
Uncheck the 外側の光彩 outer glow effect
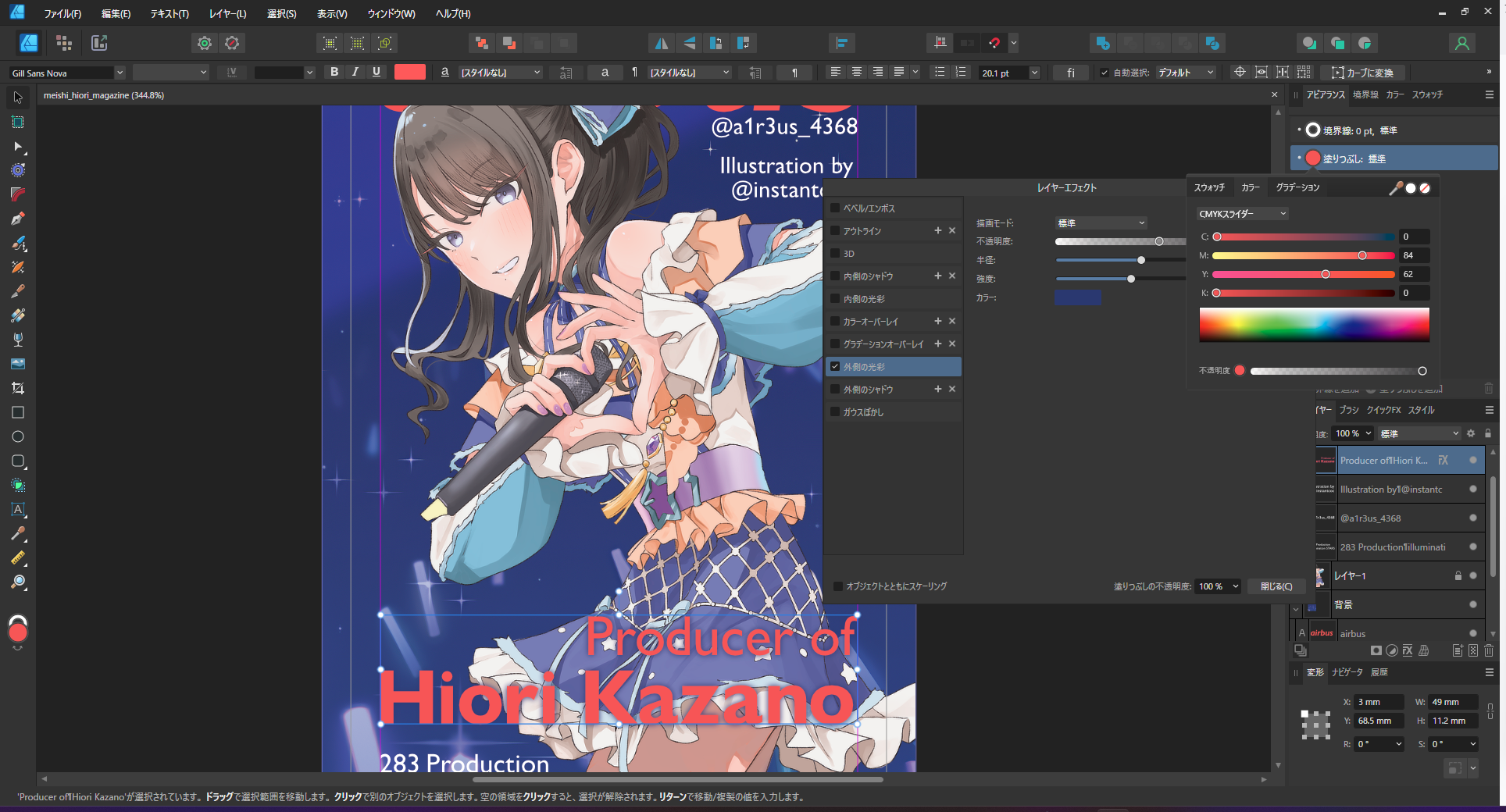click(x=835, y=366)
